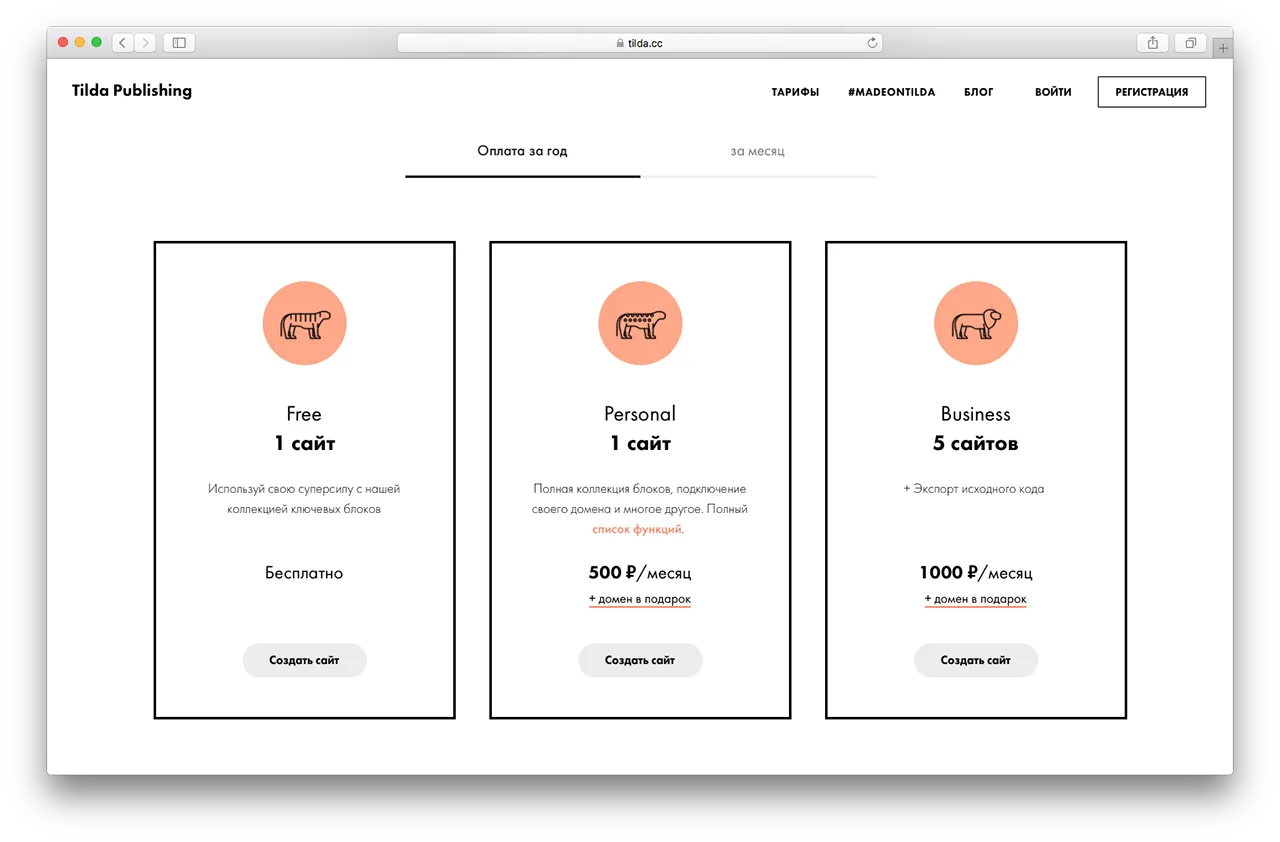The height and width of the screenshot is (842, 1280).
Task: Open the #MADEONTILDA menu item
Action: pyautogui.click(x=891, y=92)
